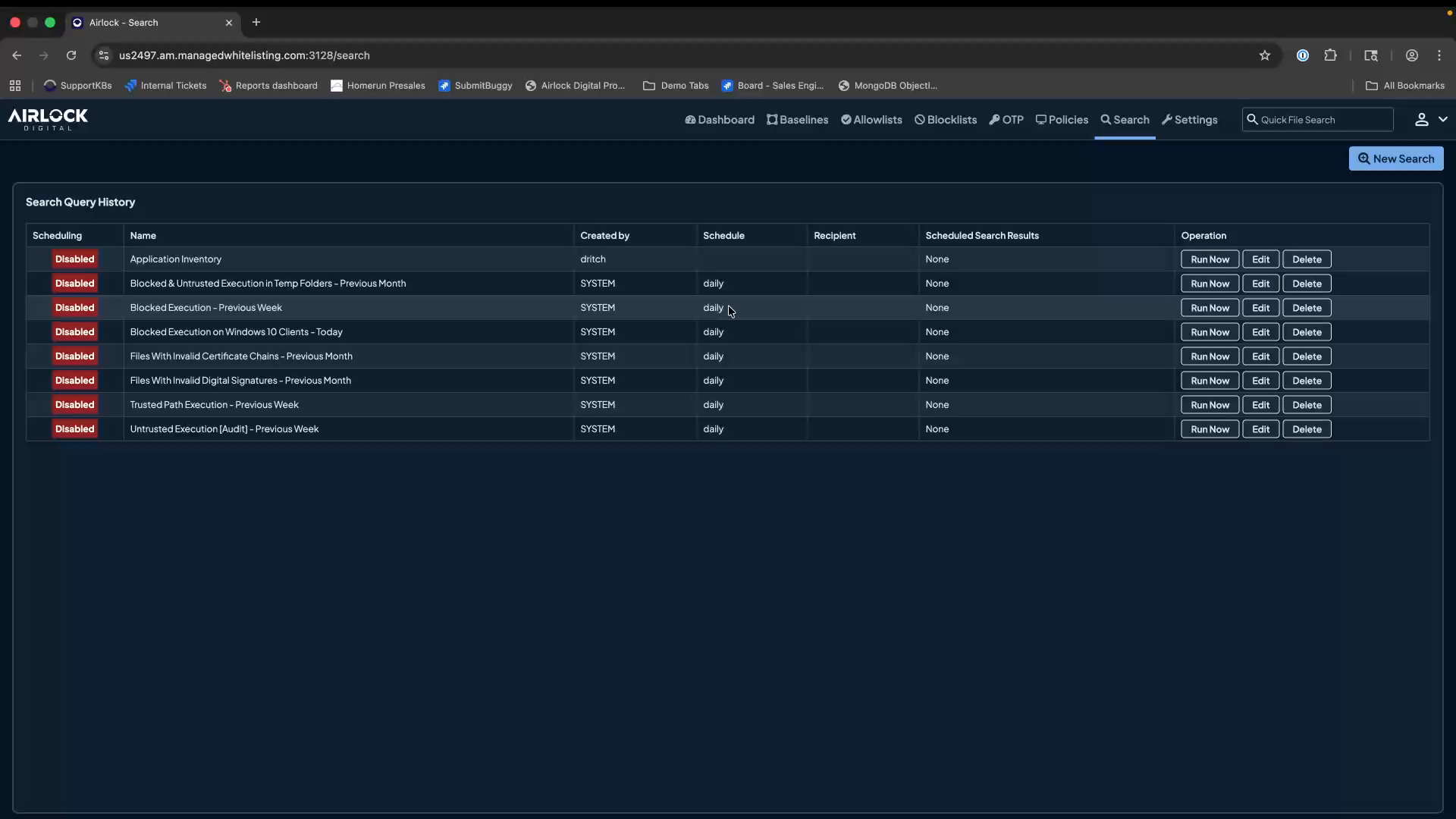Open Blocklists from the navigation bar
Viewport: 1456px width, 819px height.
(x=945, y=120)
